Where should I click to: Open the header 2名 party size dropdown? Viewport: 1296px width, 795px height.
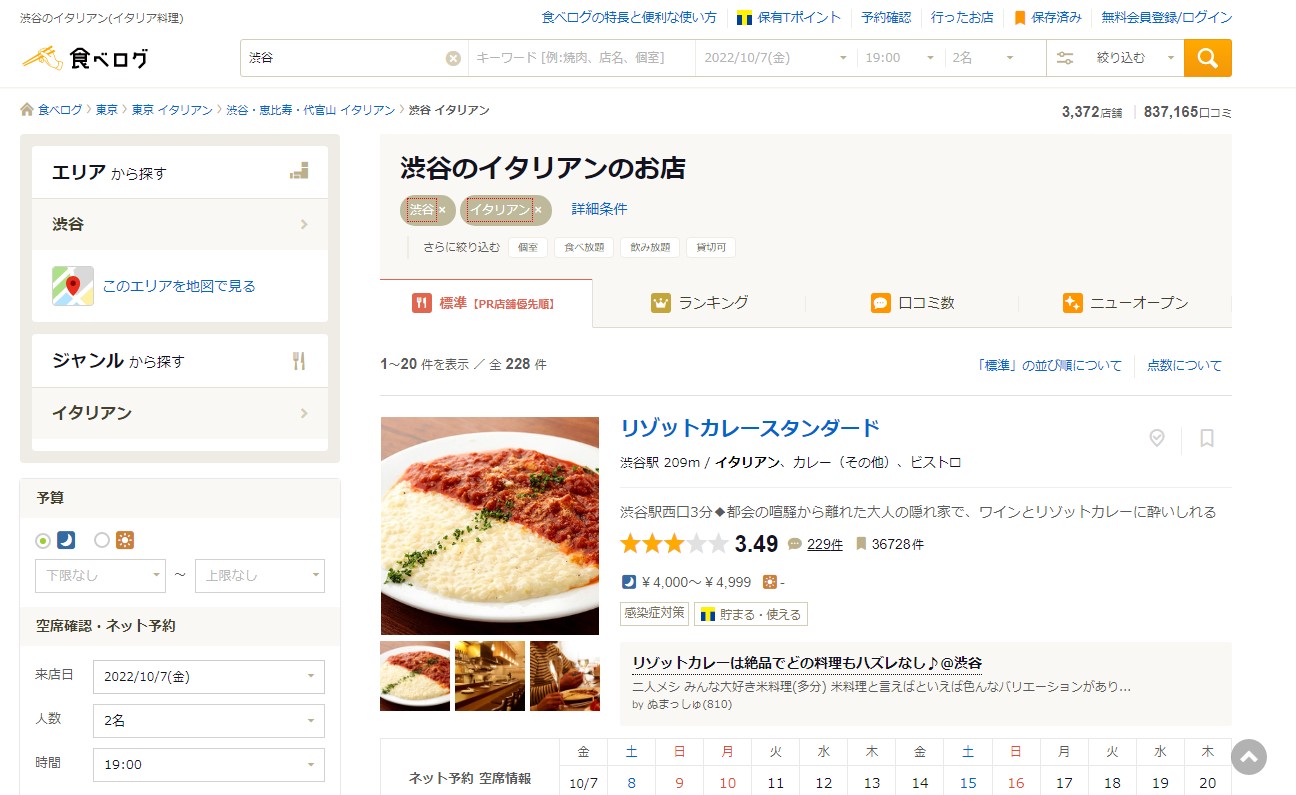(x=984, y=58)
